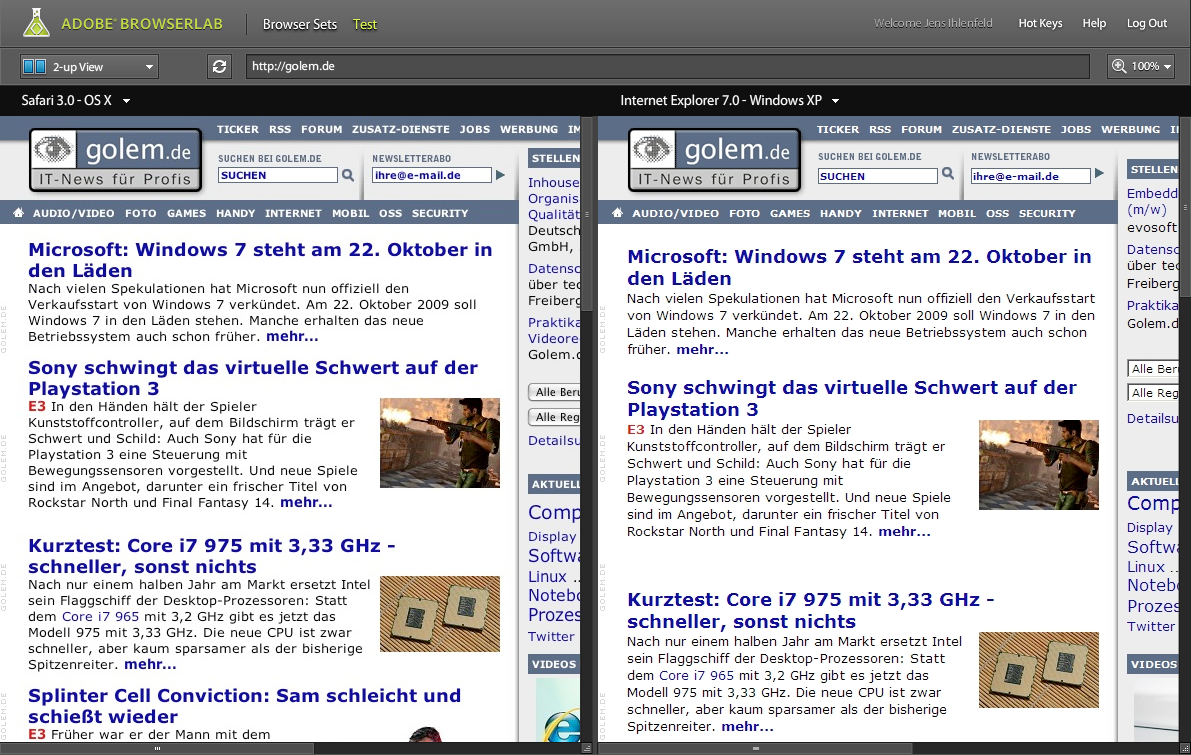Click SECURITY in Safari pane navigation
The width and height of the screenshot is (1191, 755).
[x=440, y=213]
